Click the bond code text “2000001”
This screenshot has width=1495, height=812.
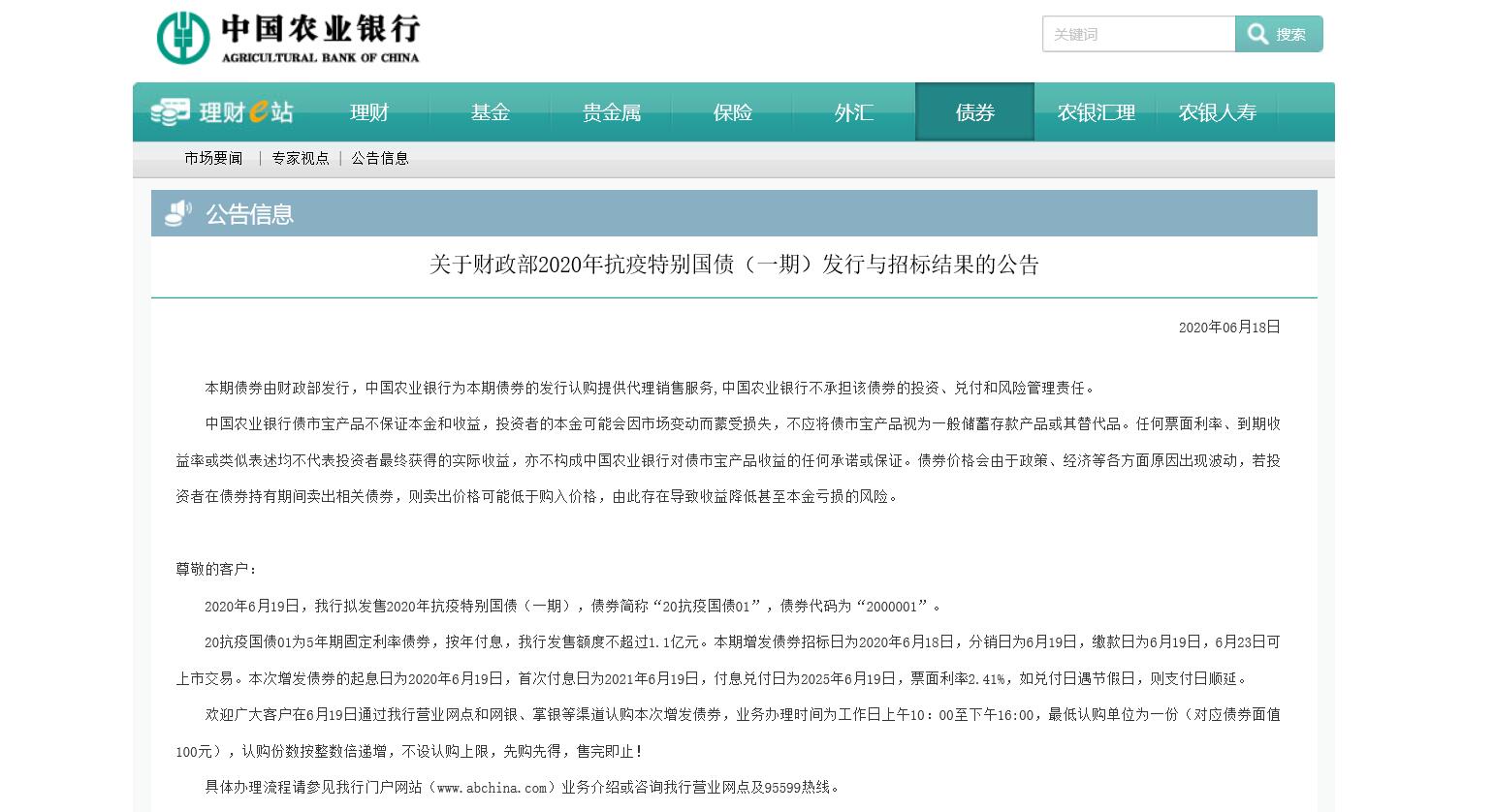point(892,606)
